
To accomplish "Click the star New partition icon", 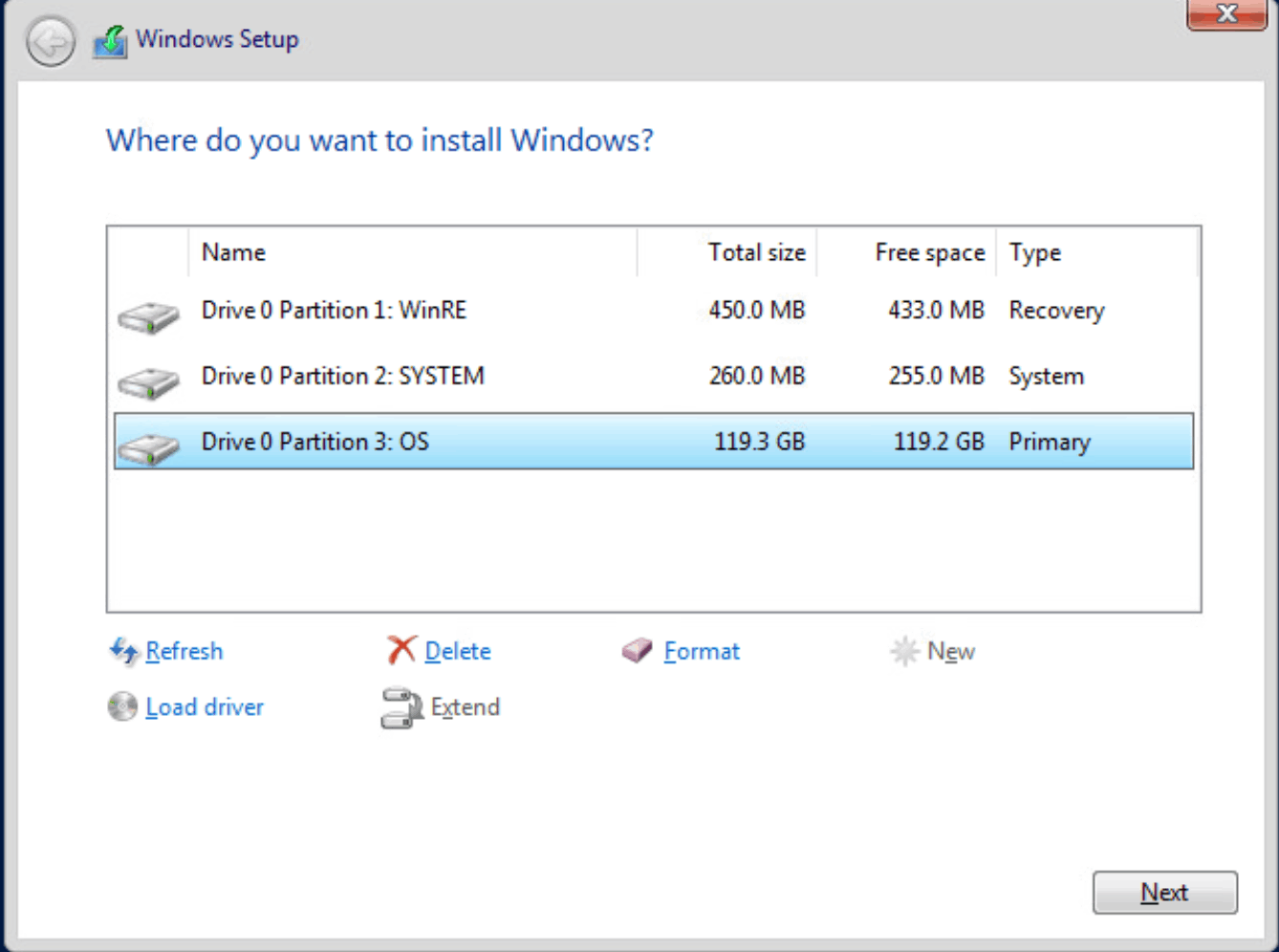I will 904,651.
